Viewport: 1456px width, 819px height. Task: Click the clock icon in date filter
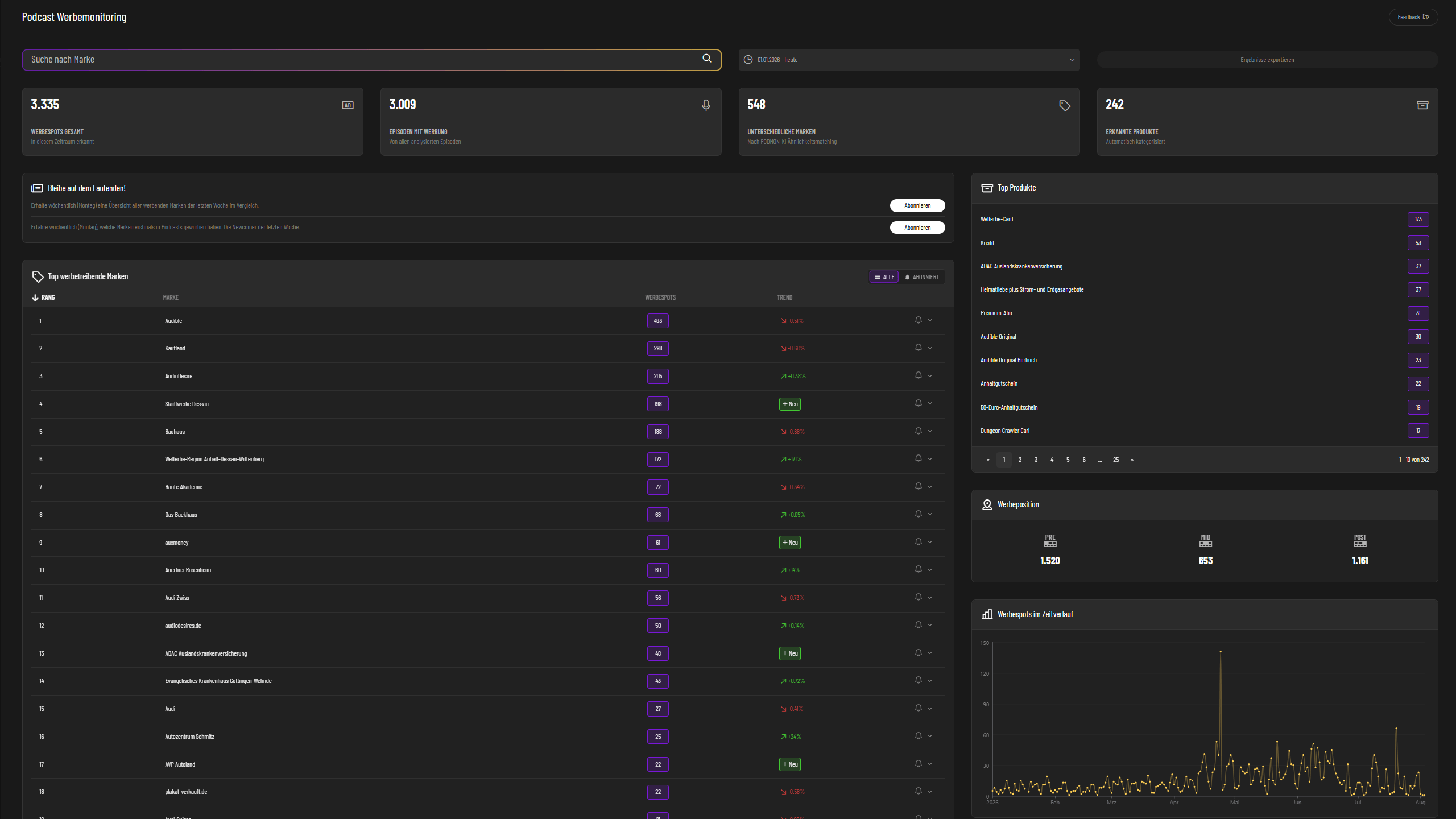tap(748, 60)
